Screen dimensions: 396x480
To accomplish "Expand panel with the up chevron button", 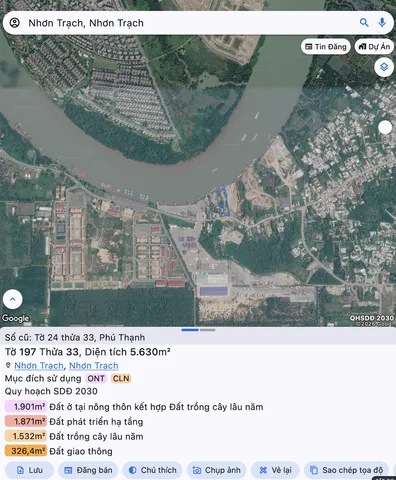I will 13,299.
